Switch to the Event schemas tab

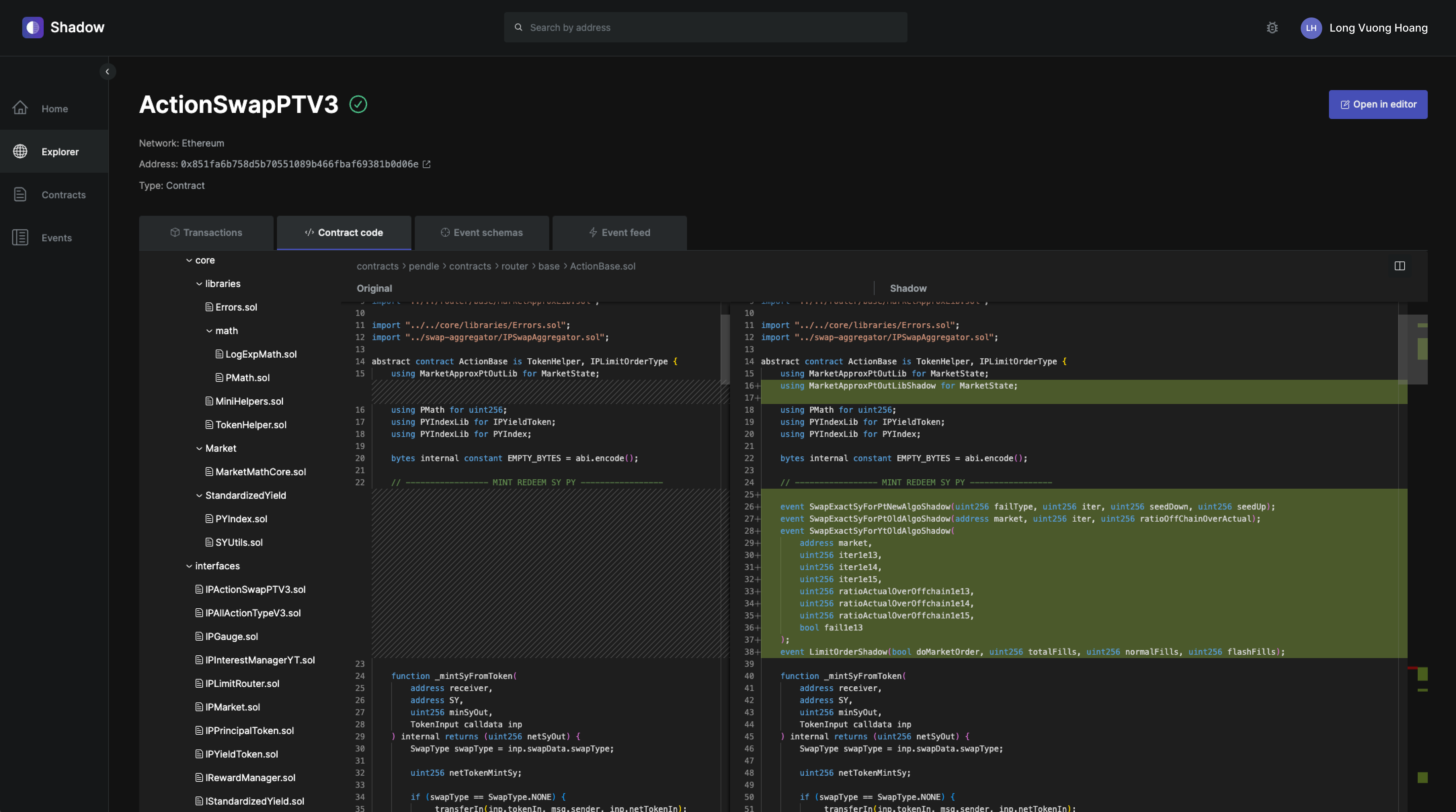tap(482, 233)
